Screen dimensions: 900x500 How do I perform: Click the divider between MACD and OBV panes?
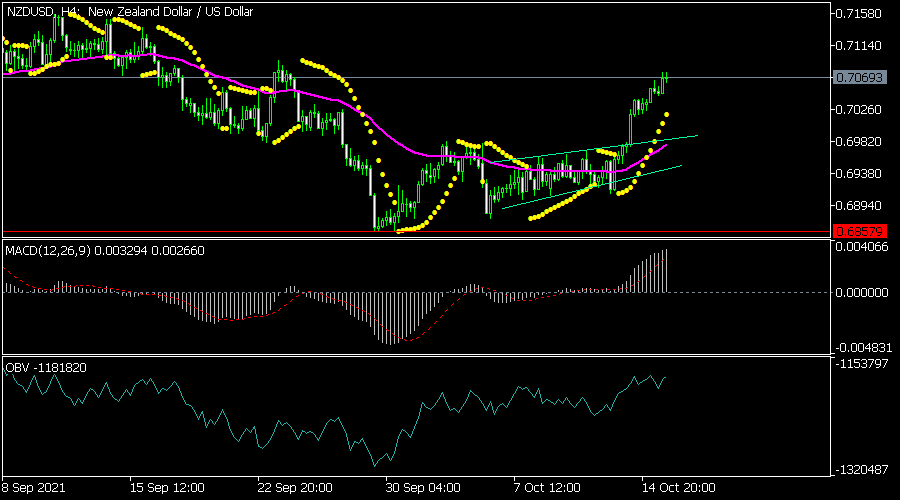(415, 355)
